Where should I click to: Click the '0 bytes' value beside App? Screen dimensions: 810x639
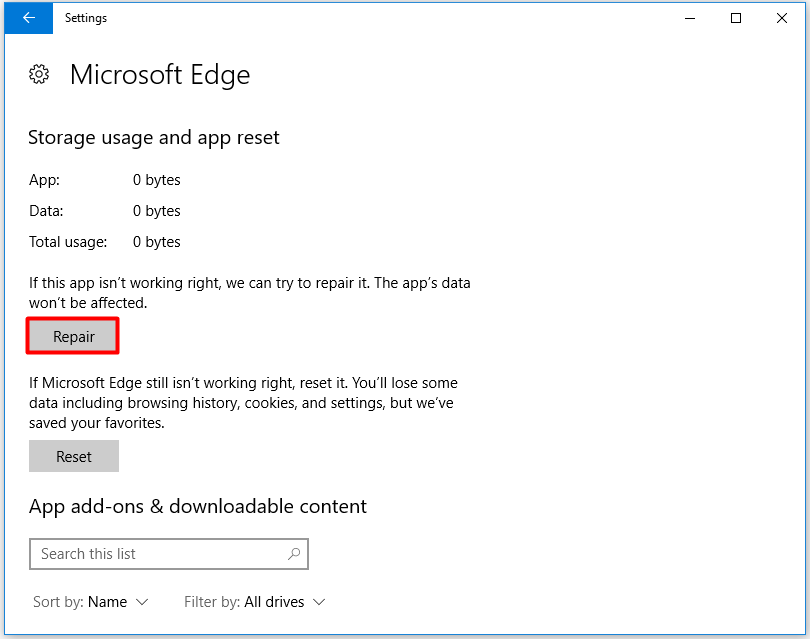coord(157,180)
